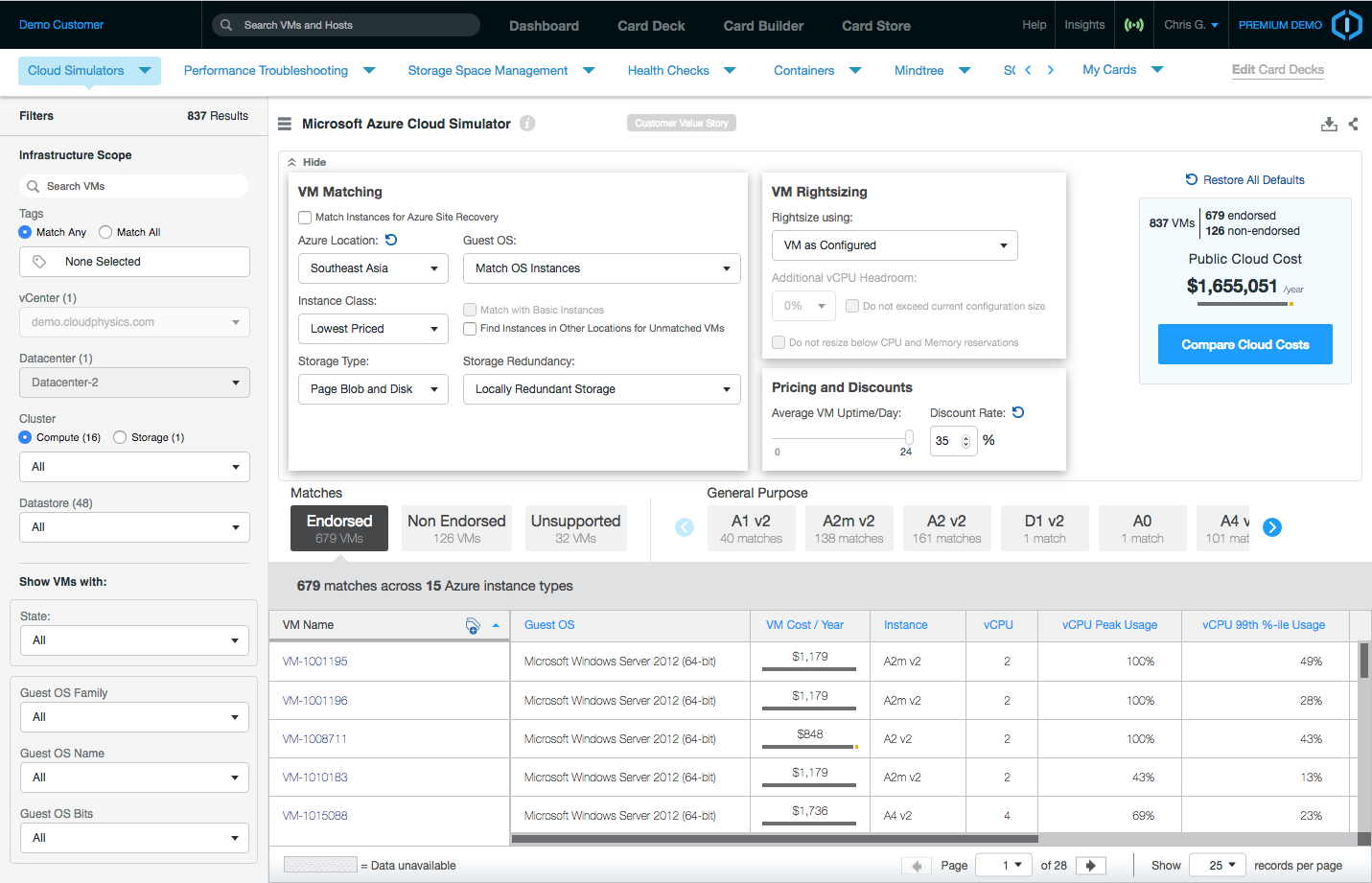Download the card data icon
1372x883 pixels.
pyautogui.click(x=1329, y=124)
